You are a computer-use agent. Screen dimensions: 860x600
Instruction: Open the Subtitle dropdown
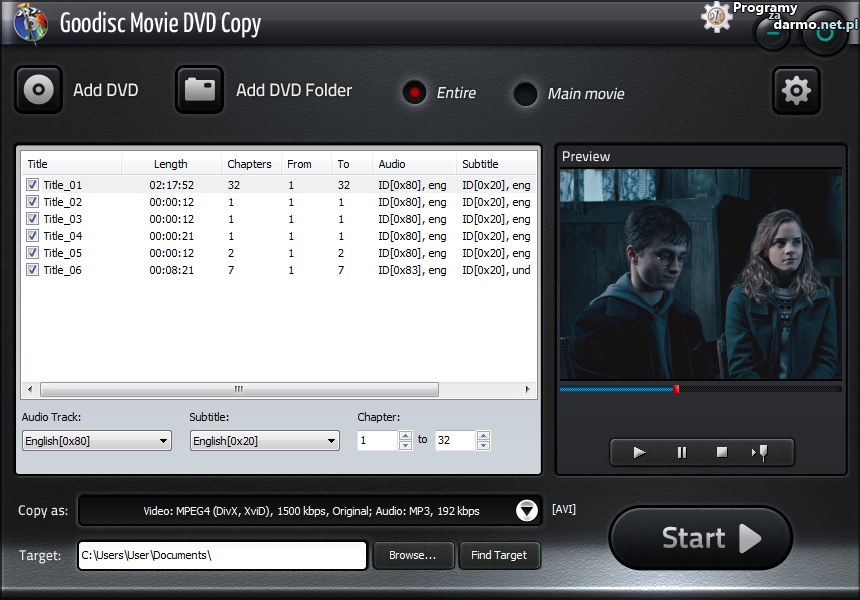[x=264, y=440]
